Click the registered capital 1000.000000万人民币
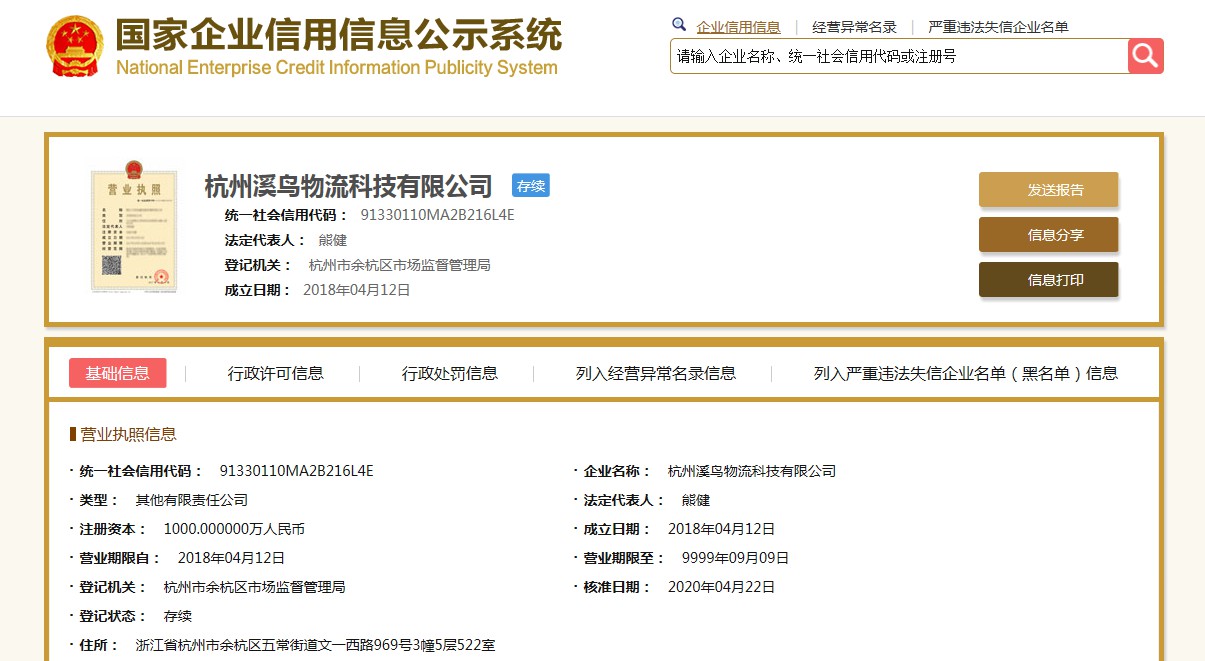1205x661 pixels. tap(234, 529)
